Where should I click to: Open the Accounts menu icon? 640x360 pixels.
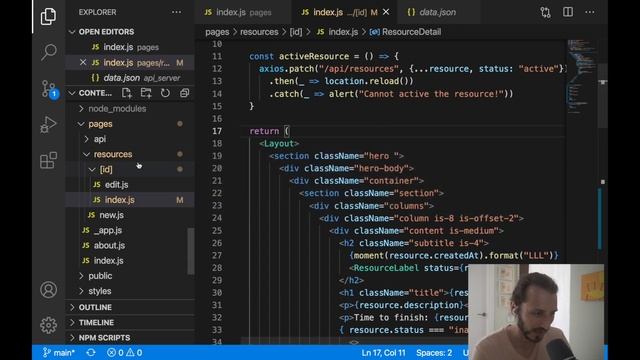tap(48, 290)
